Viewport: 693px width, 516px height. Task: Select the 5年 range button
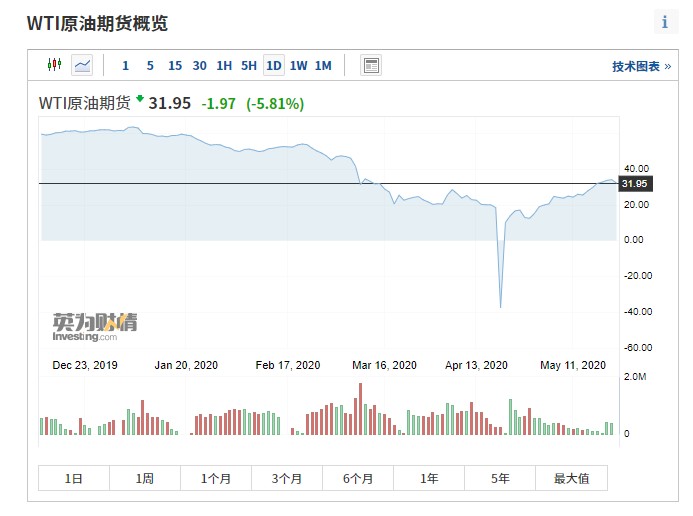pos(500,478)
